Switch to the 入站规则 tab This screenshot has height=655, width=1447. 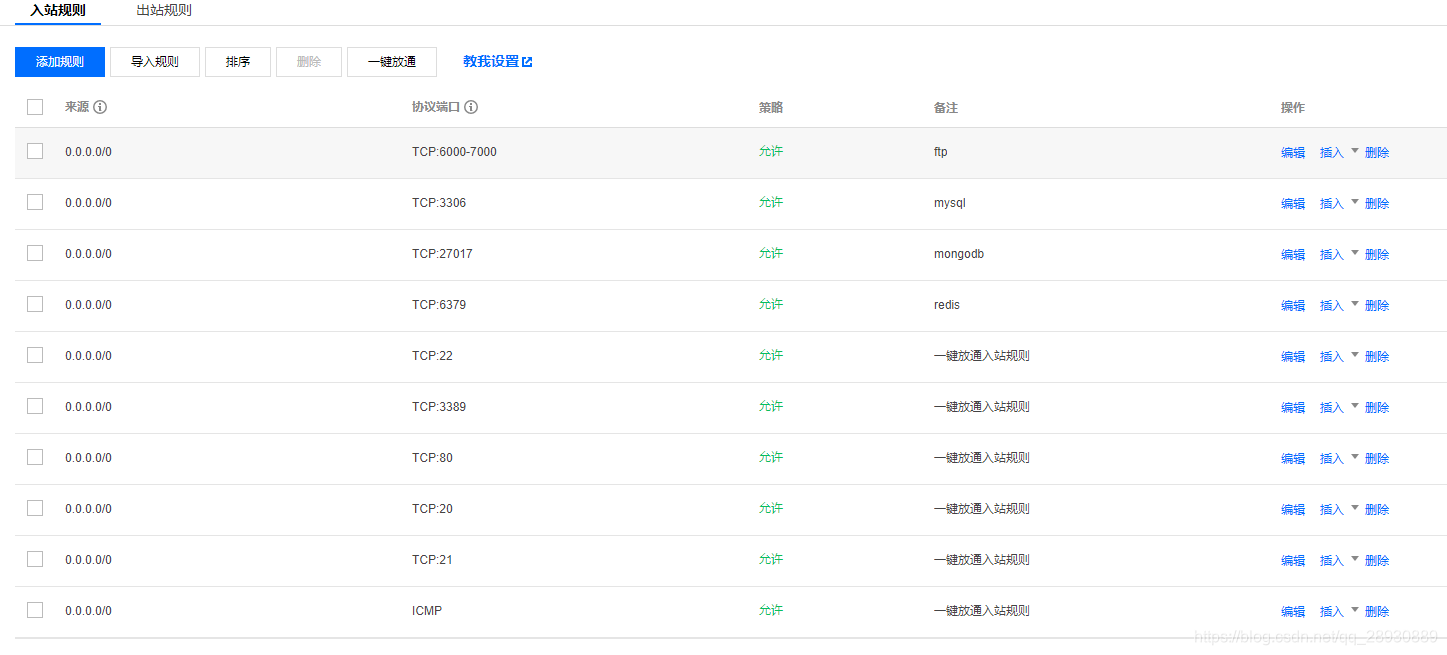pyautogui.click(x=58, y=11)
